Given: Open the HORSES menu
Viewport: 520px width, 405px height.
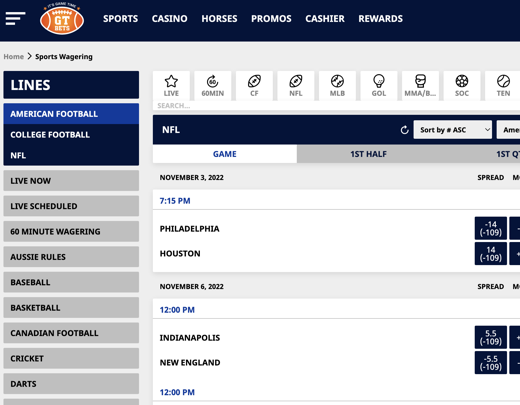Looking at the screenshot, I should tap(219, 19).
